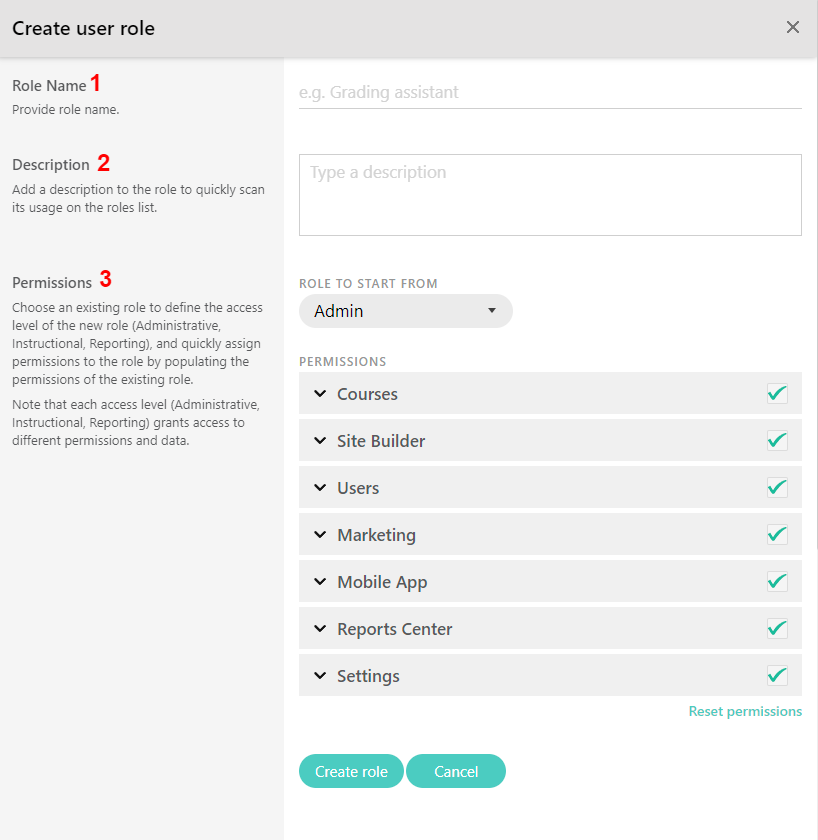The image size is (818, 840).
Task: Click the role name input field
Action: 550,92
